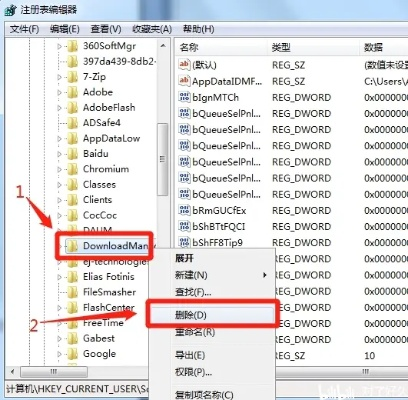Expand the Gabest tree node
This screenshot has width=408, height=400.
(x=60, y=338)
